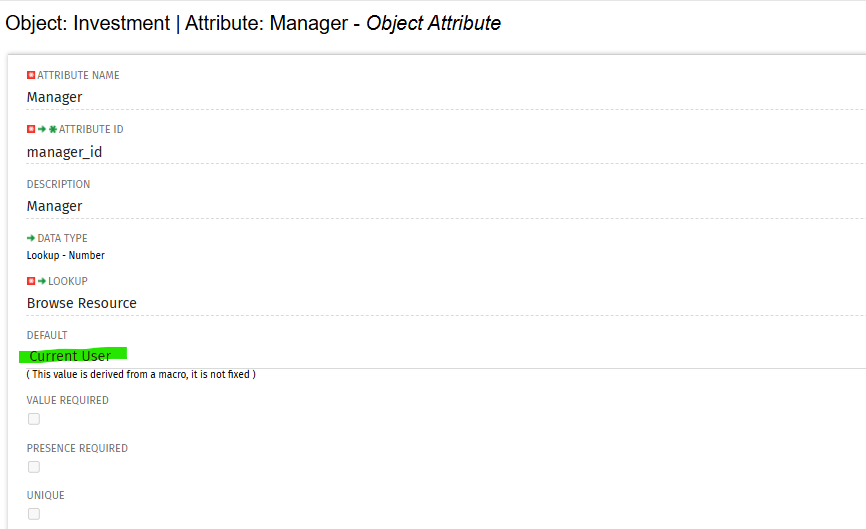Click red required icon beside Attribute ID

(31, 129)
